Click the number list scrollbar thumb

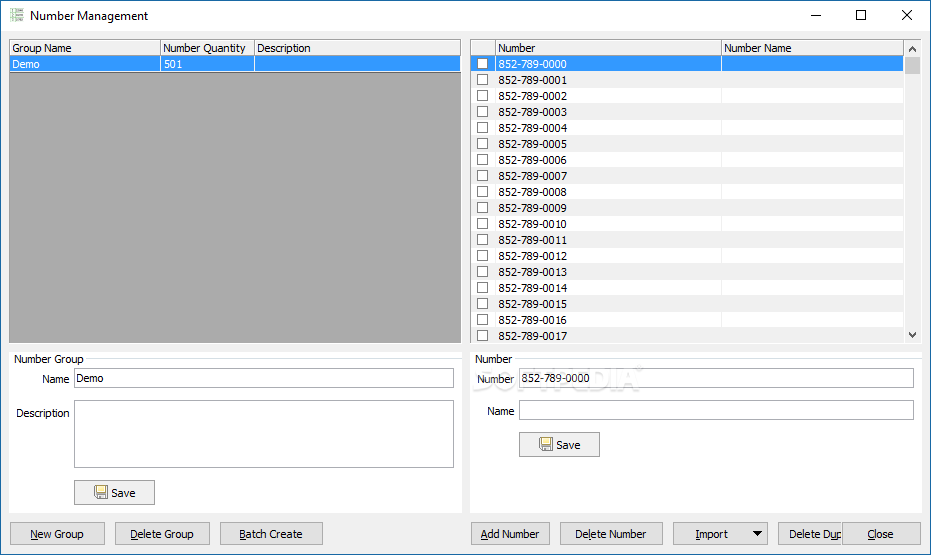click(x=913, y=65)
